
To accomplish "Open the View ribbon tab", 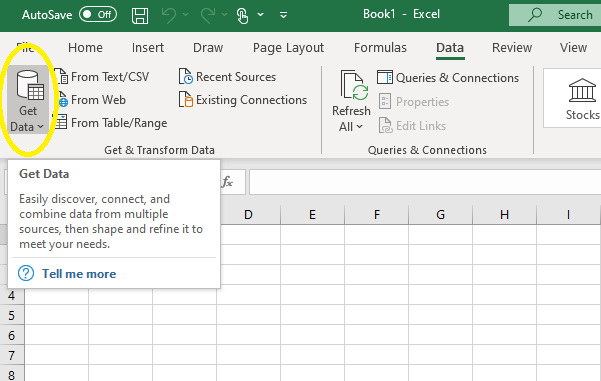I will (573, 48).
